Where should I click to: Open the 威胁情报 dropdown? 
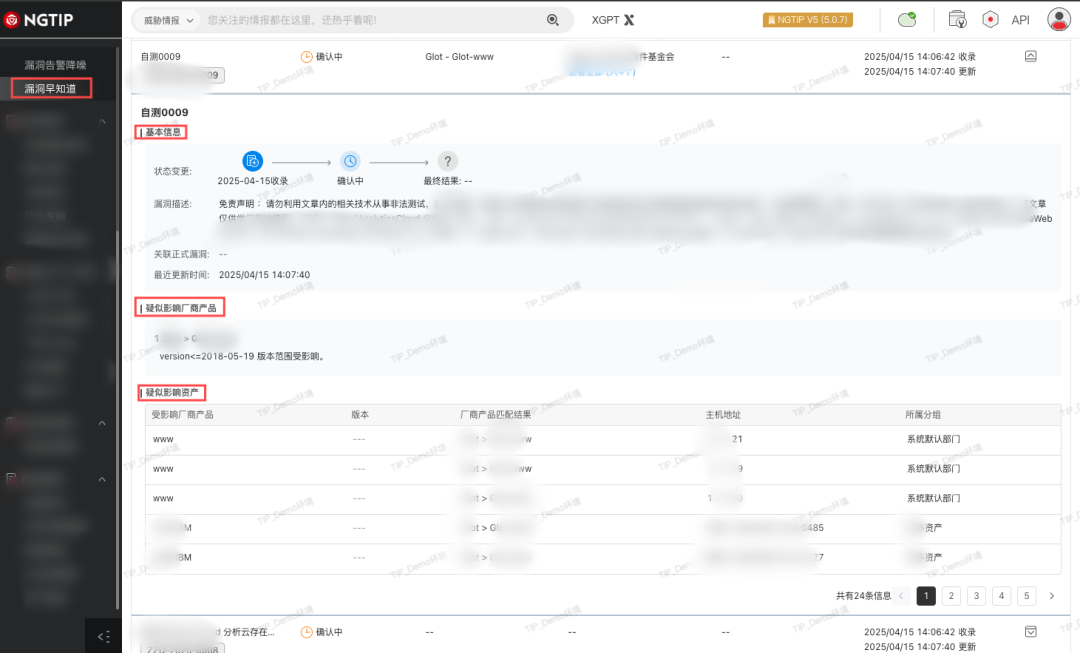pos(168,20)
